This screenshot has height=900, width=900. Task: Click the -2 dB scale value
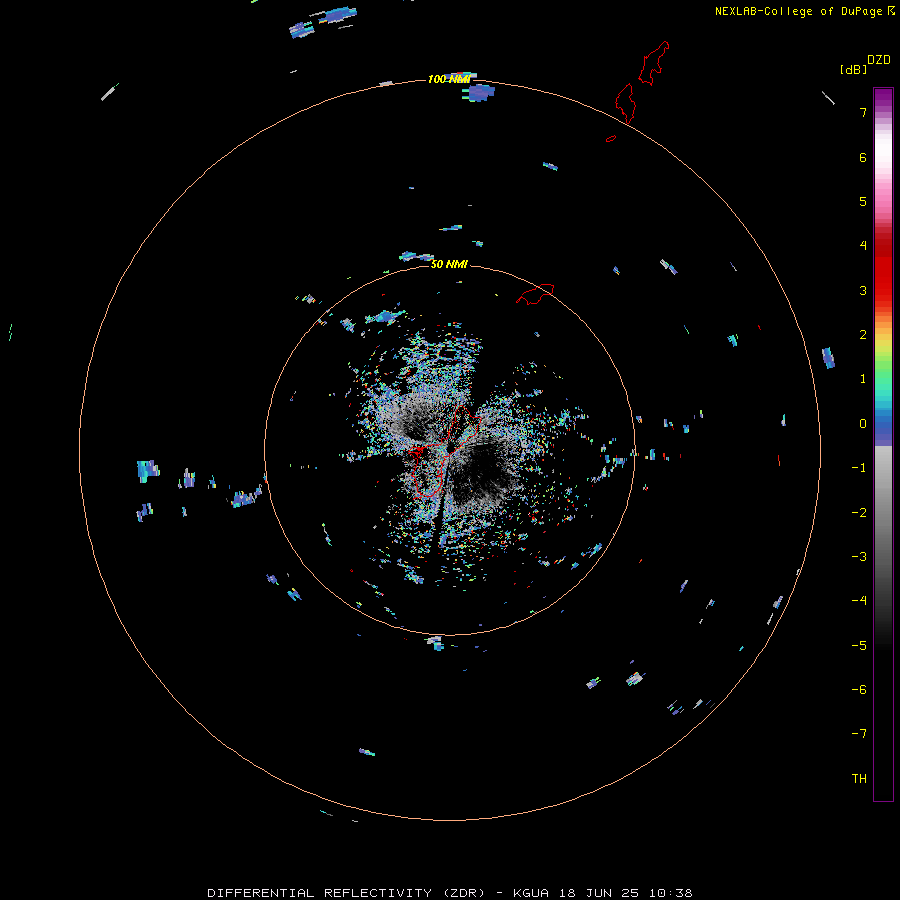[859, 513]
